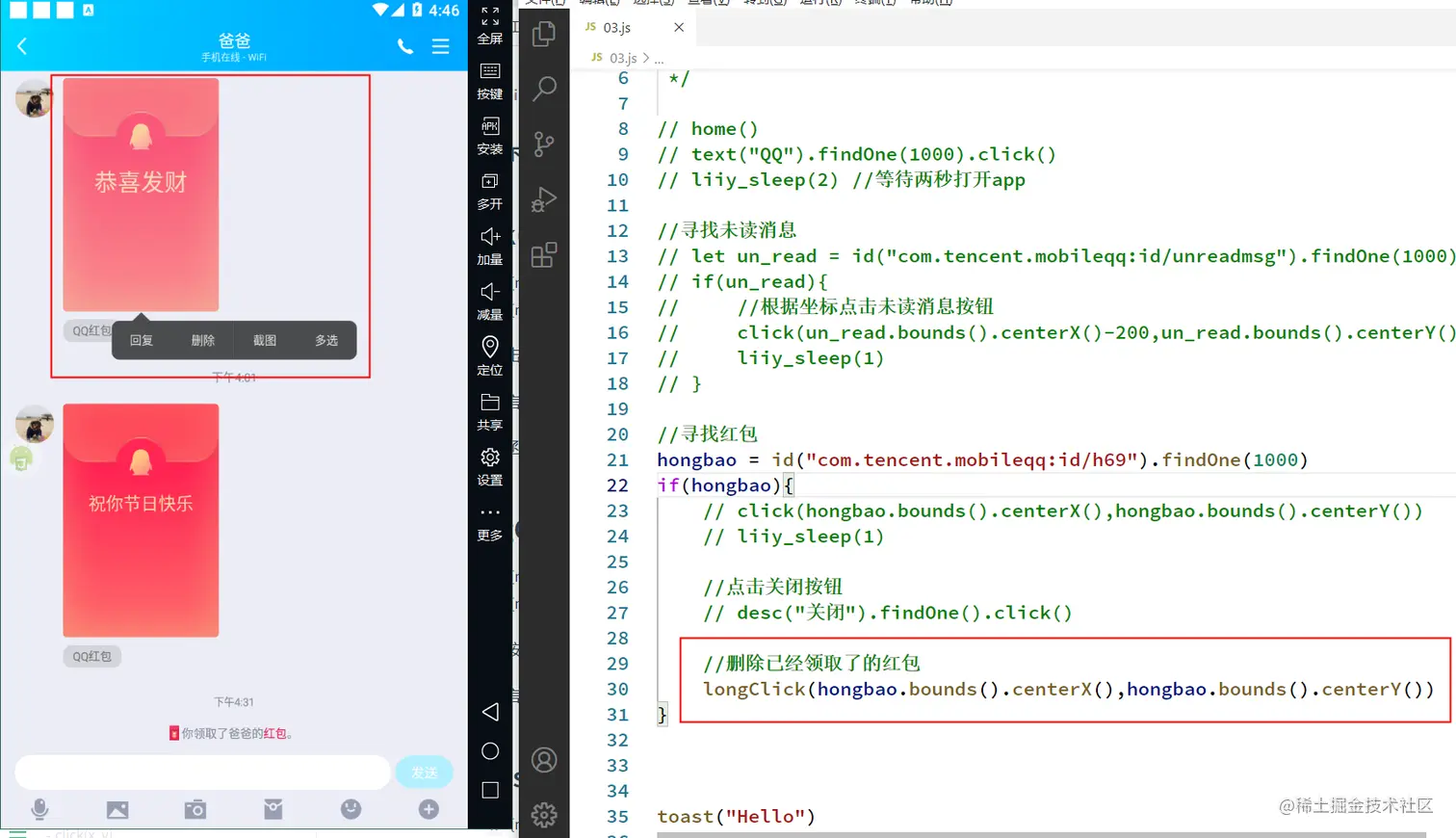Click the editor horizontal scrollbar
The height and width of the screenshot is (838, 1456).
coord(1041,834)
